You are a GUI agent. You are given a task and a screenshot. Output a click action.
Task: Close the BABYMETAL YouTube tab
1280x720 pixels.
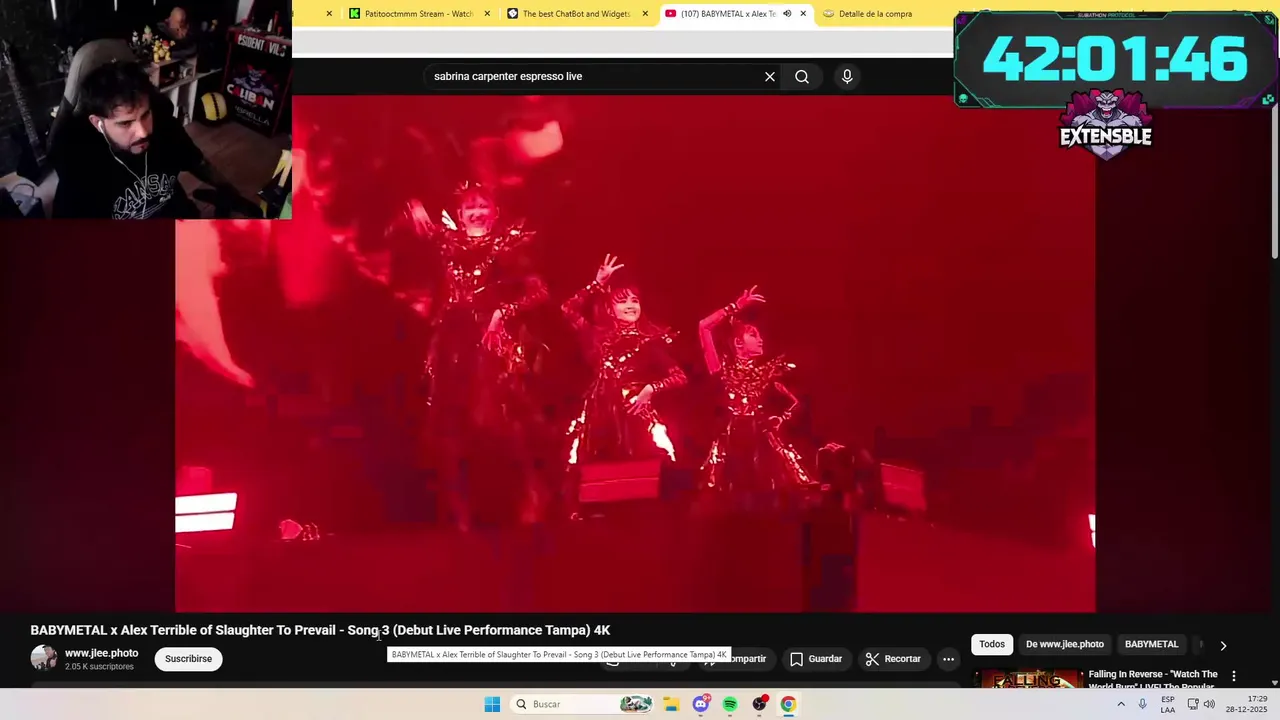point(803,14)
